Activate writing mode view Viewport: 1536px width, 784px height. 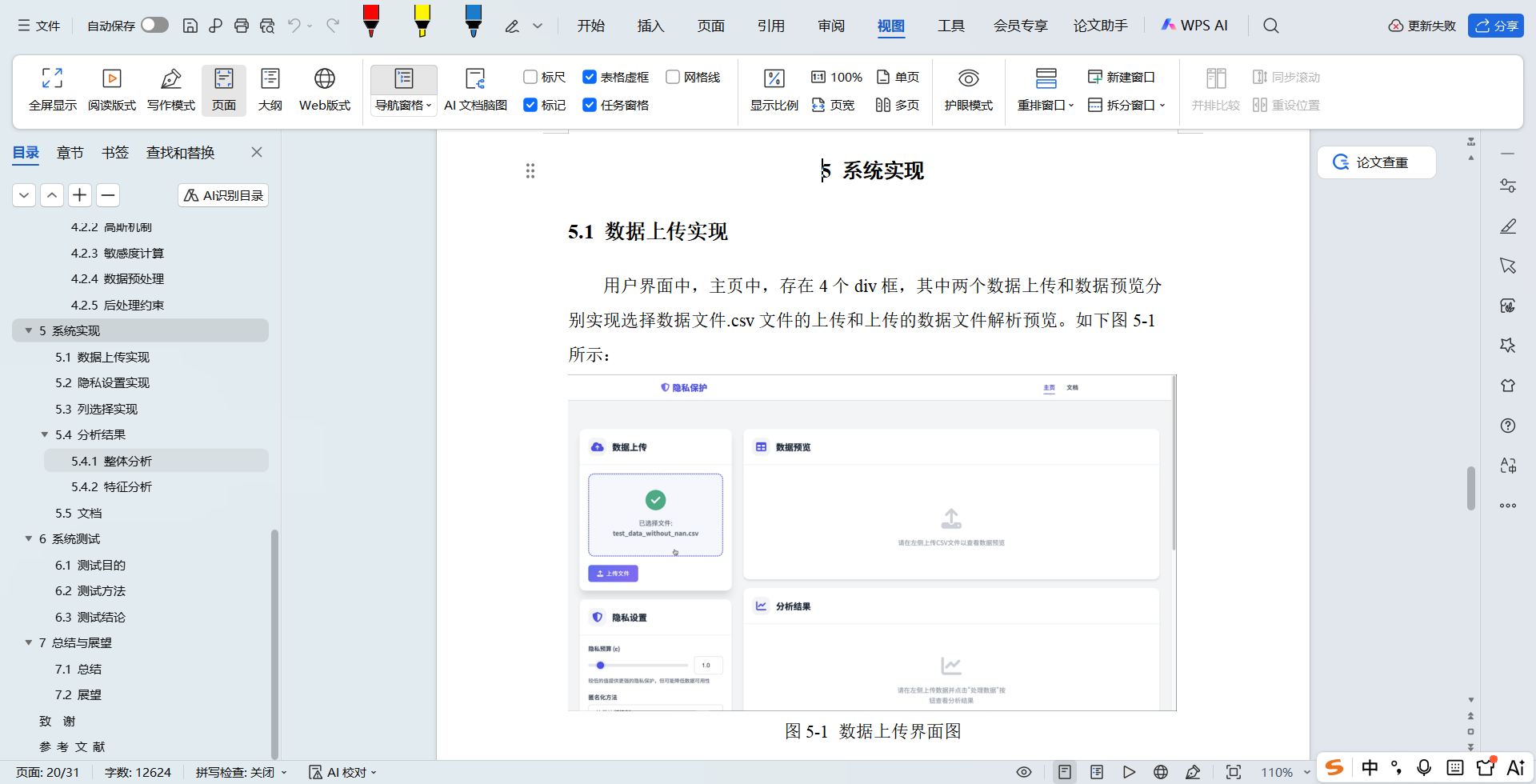coord(171,89)
